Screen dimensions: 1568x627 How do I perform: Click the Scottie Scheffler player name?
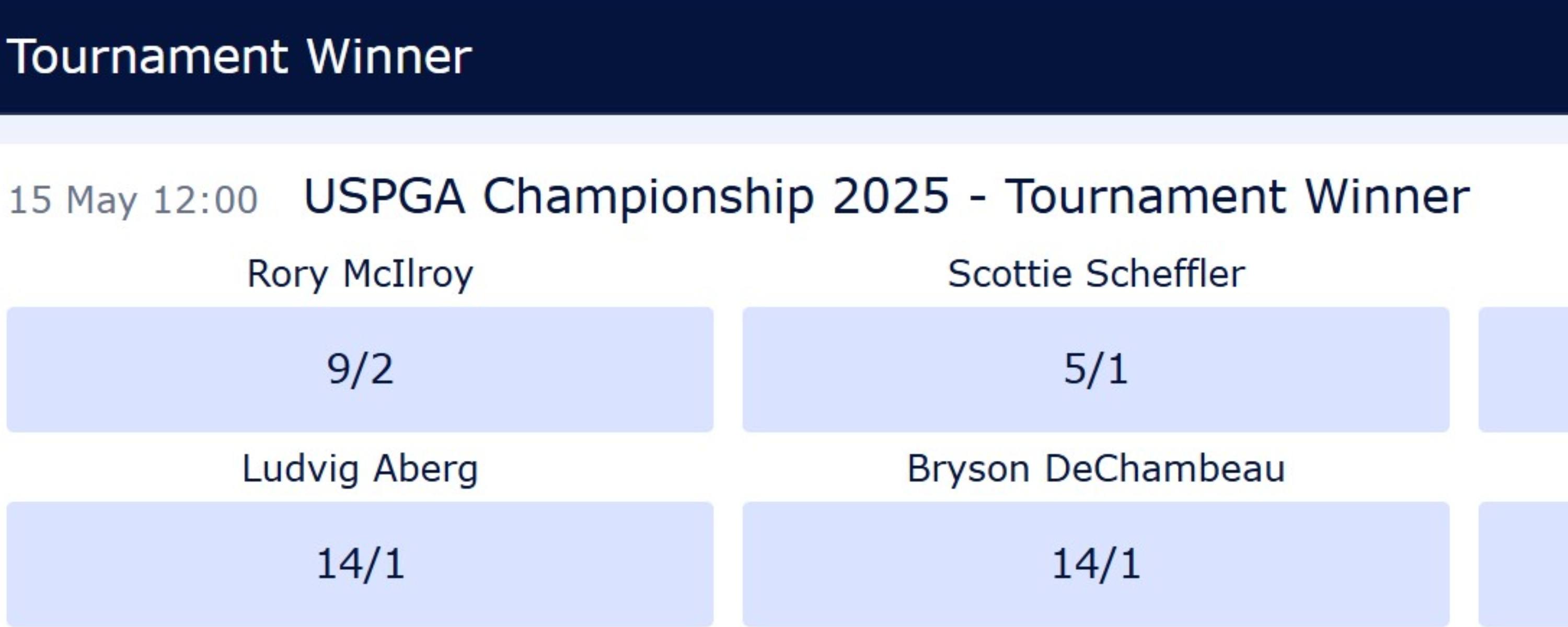1096,274
